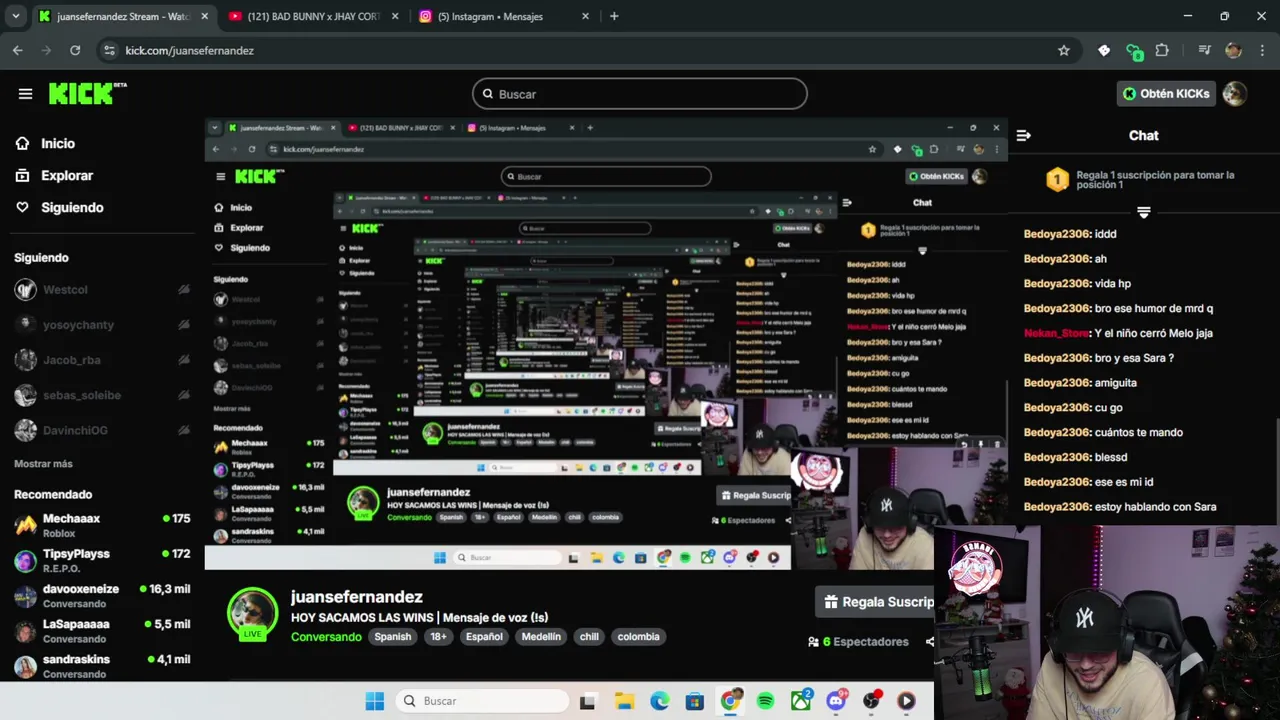
Task: Open the Chrome profile avatar
Action: click(x=1233, y=50)
